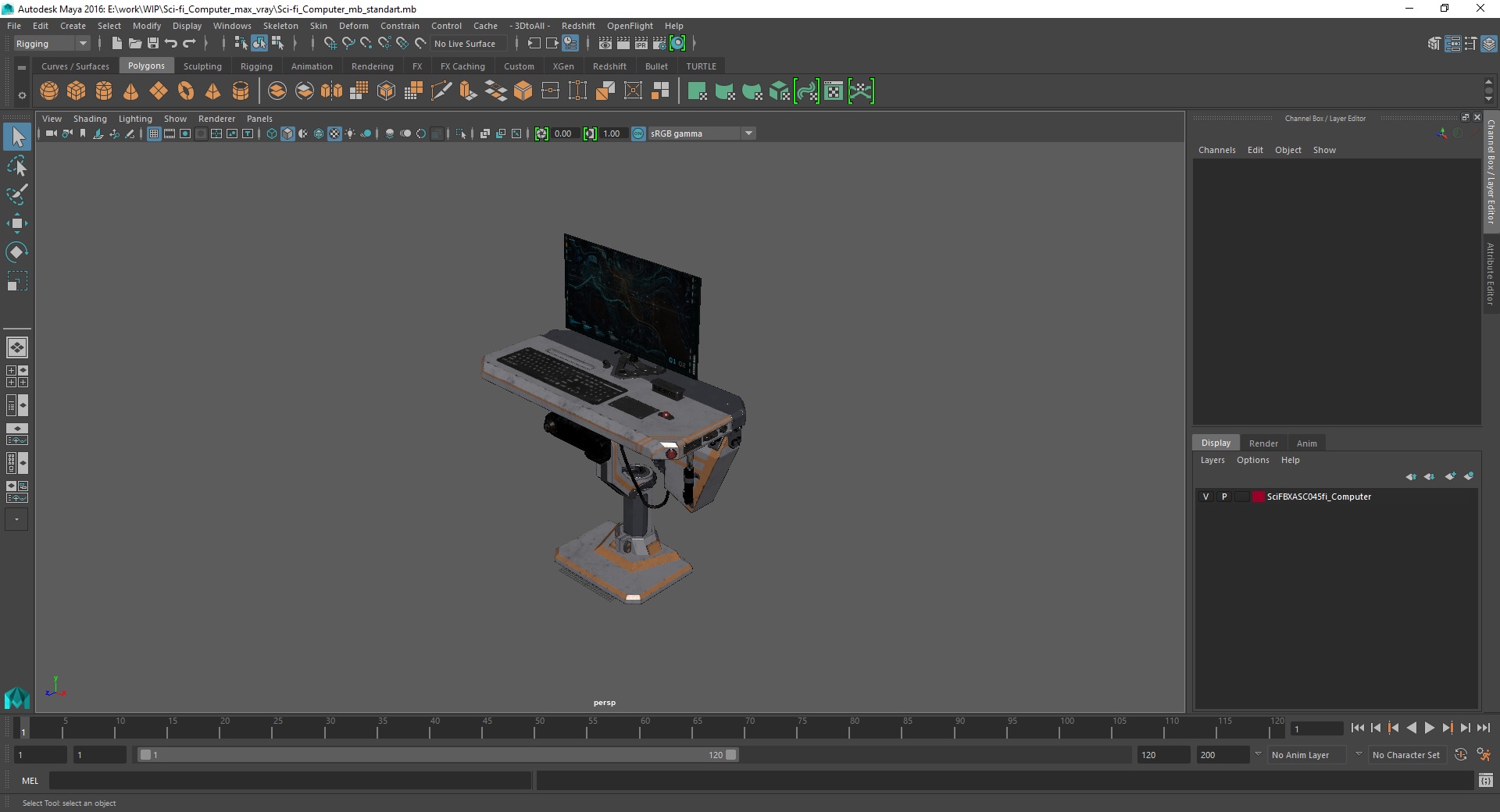The height and width of the screenshot is (812, 1500).
Task: Open the Rigging menu set dropdown
Action: click(52, 44)
